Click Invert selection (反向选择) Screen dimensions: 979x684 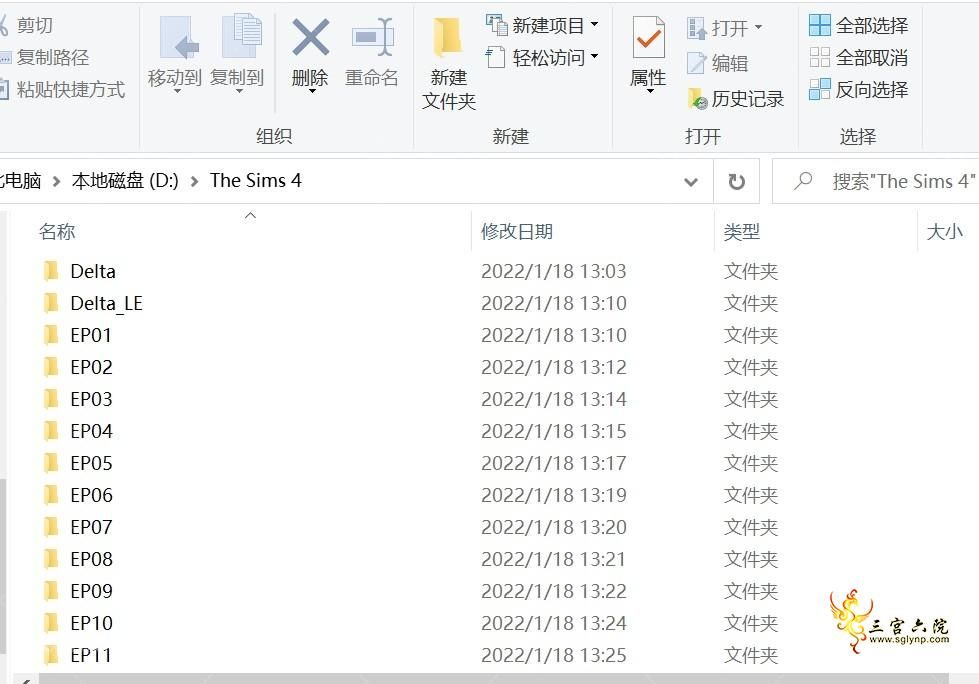tap(858, 89)
